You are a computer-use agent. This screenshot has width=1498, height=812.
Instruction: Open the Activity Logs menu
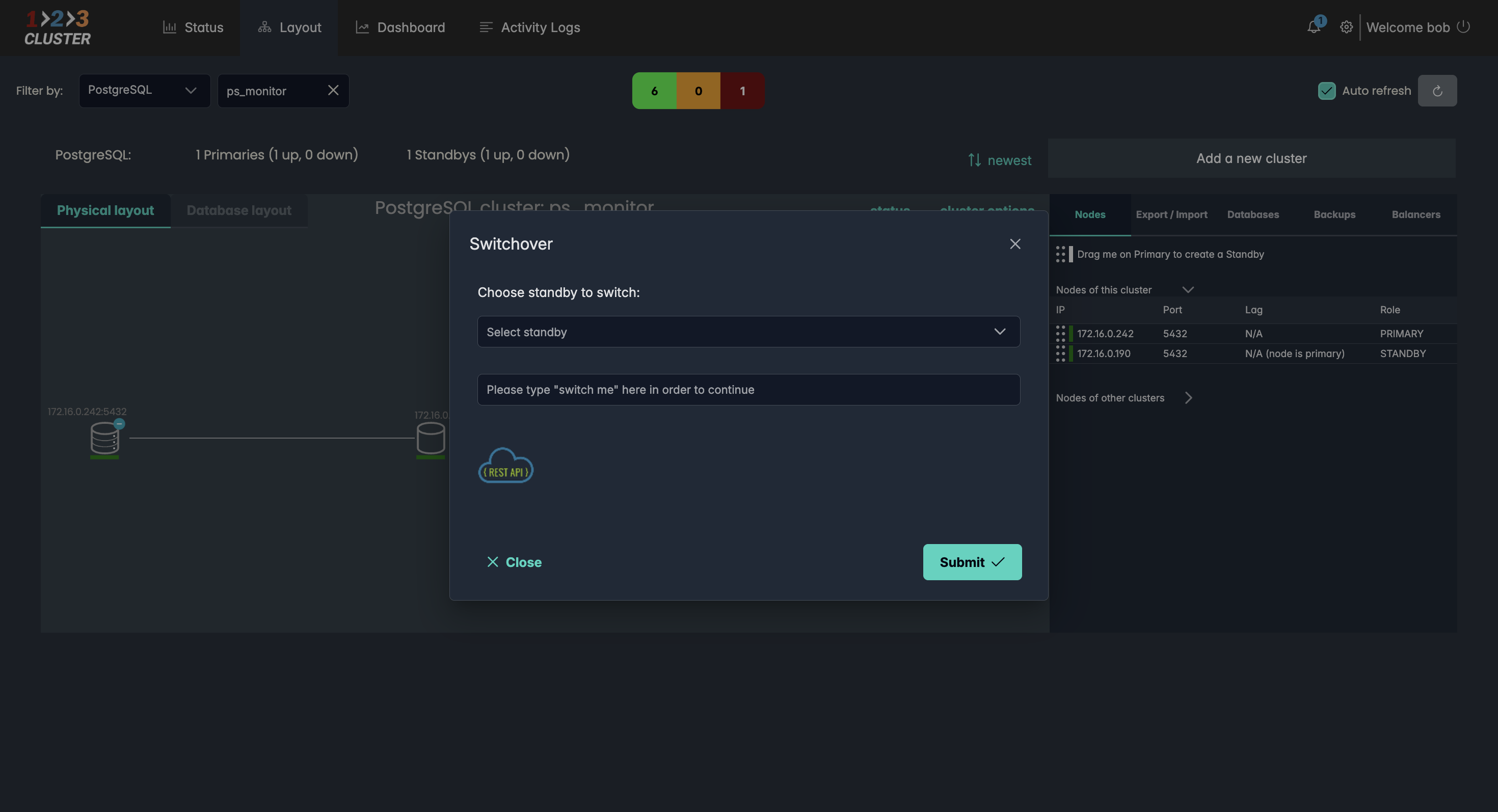coord(529,28)
